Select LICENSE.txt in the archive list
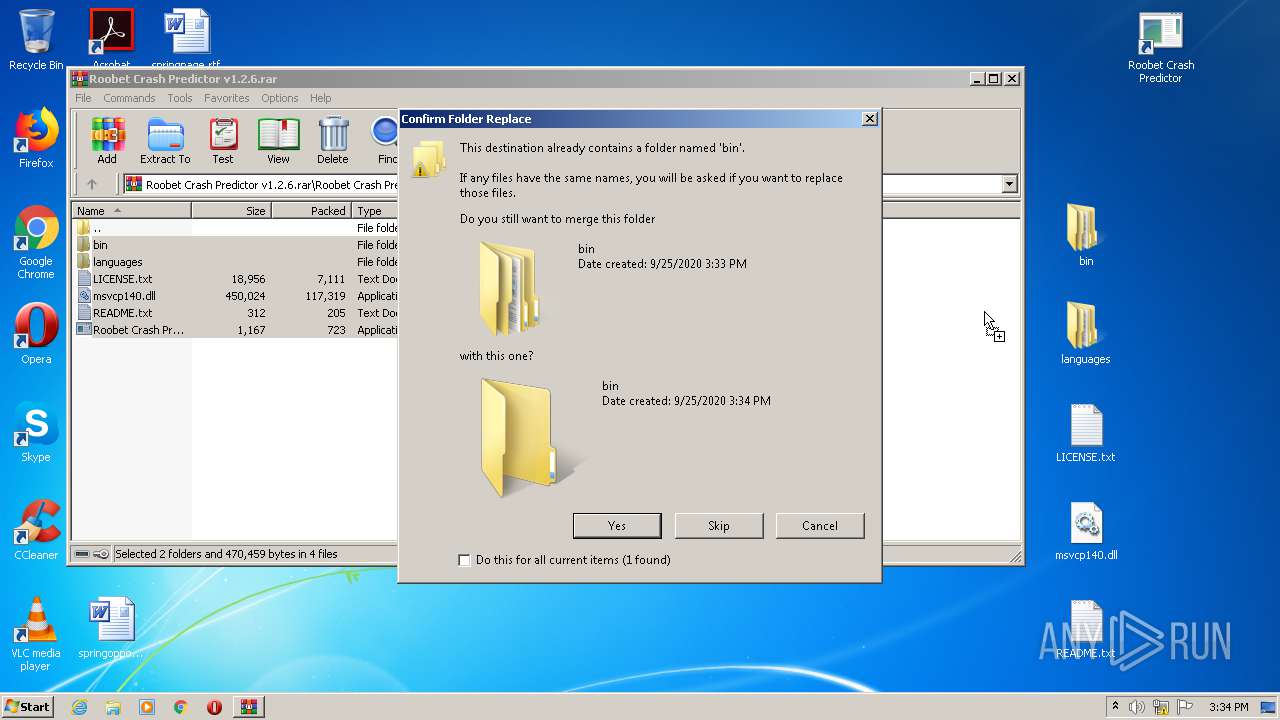This screenshot has height=720, width=1280. tap(235, 279)
